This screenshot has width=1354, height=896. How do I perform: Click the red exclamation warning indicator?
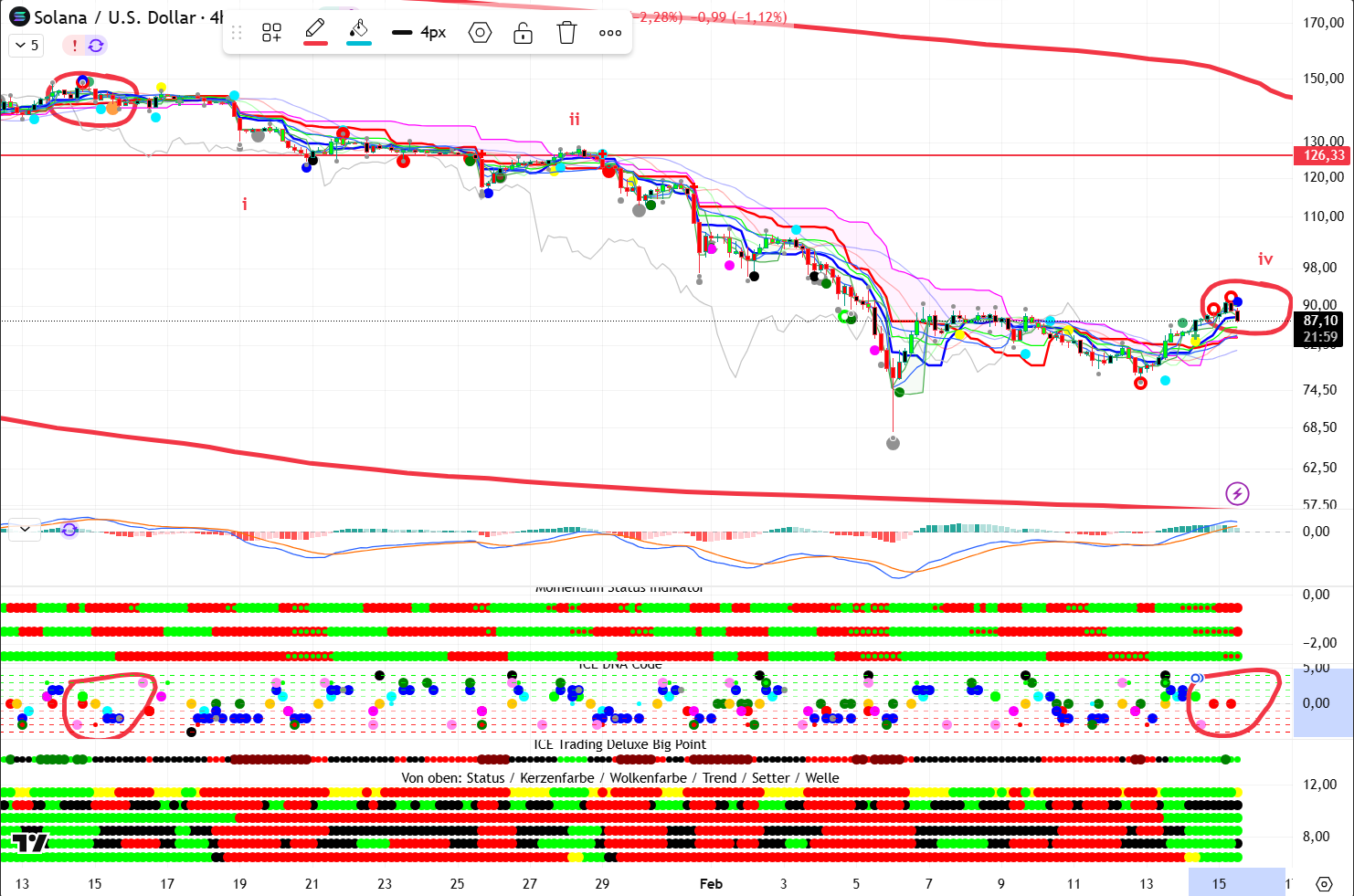click(x=75, y=45)
